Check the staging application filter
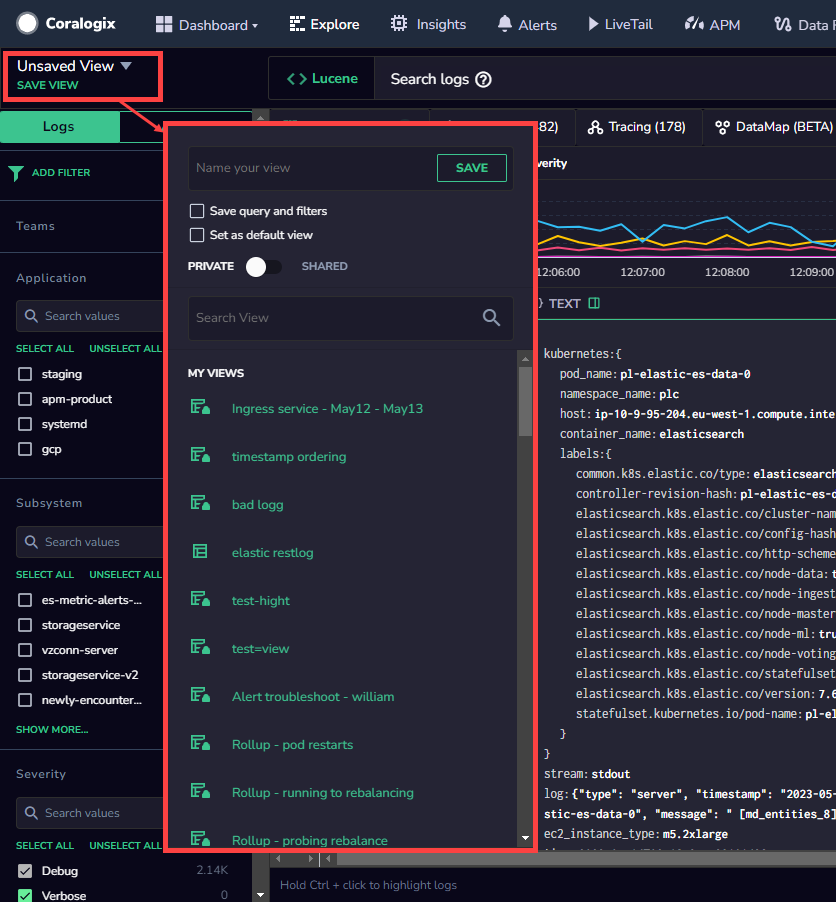The image size is (836, 902). [x=25, y=374]
